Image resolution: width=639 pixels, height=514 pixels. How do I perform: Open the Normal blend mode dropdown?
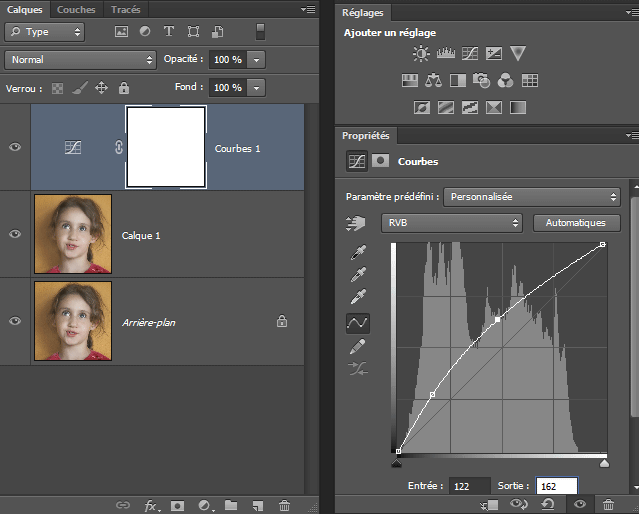(x=80, y=60)
